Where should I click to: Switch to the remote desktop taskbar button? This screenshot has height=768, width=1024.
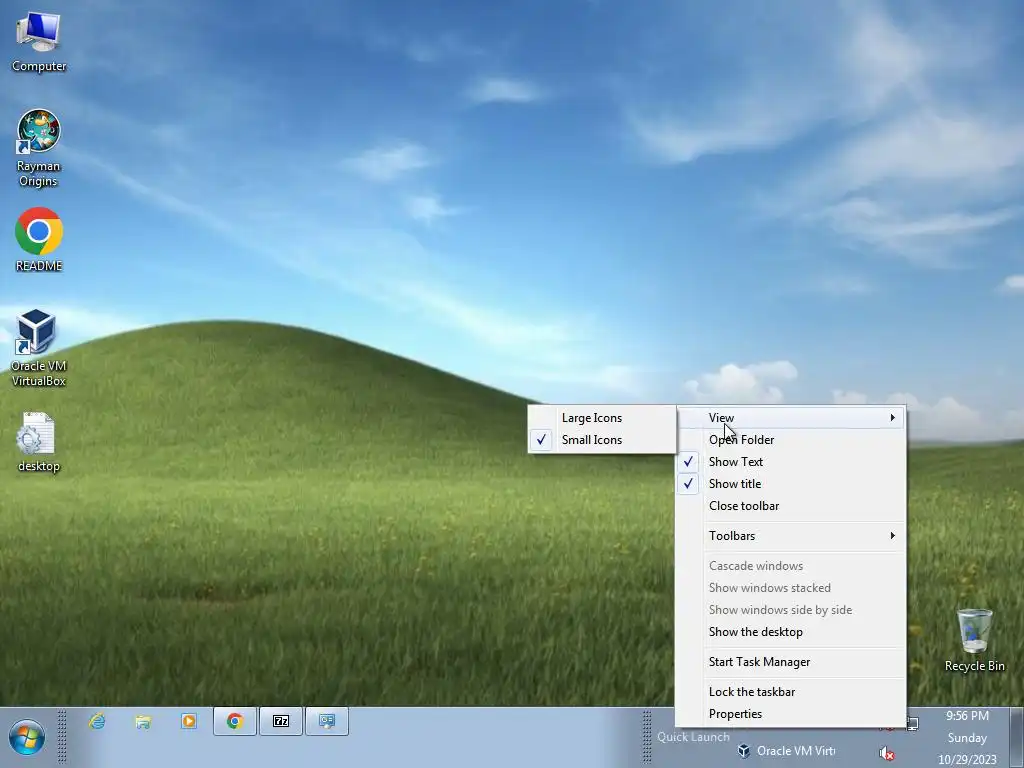click(x=327, y=721)
